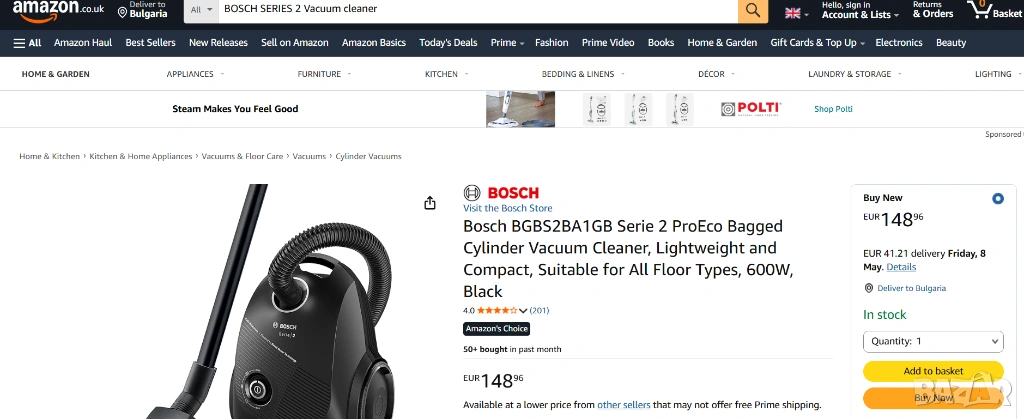Open the Quantity dropdown

click(932, 341)
